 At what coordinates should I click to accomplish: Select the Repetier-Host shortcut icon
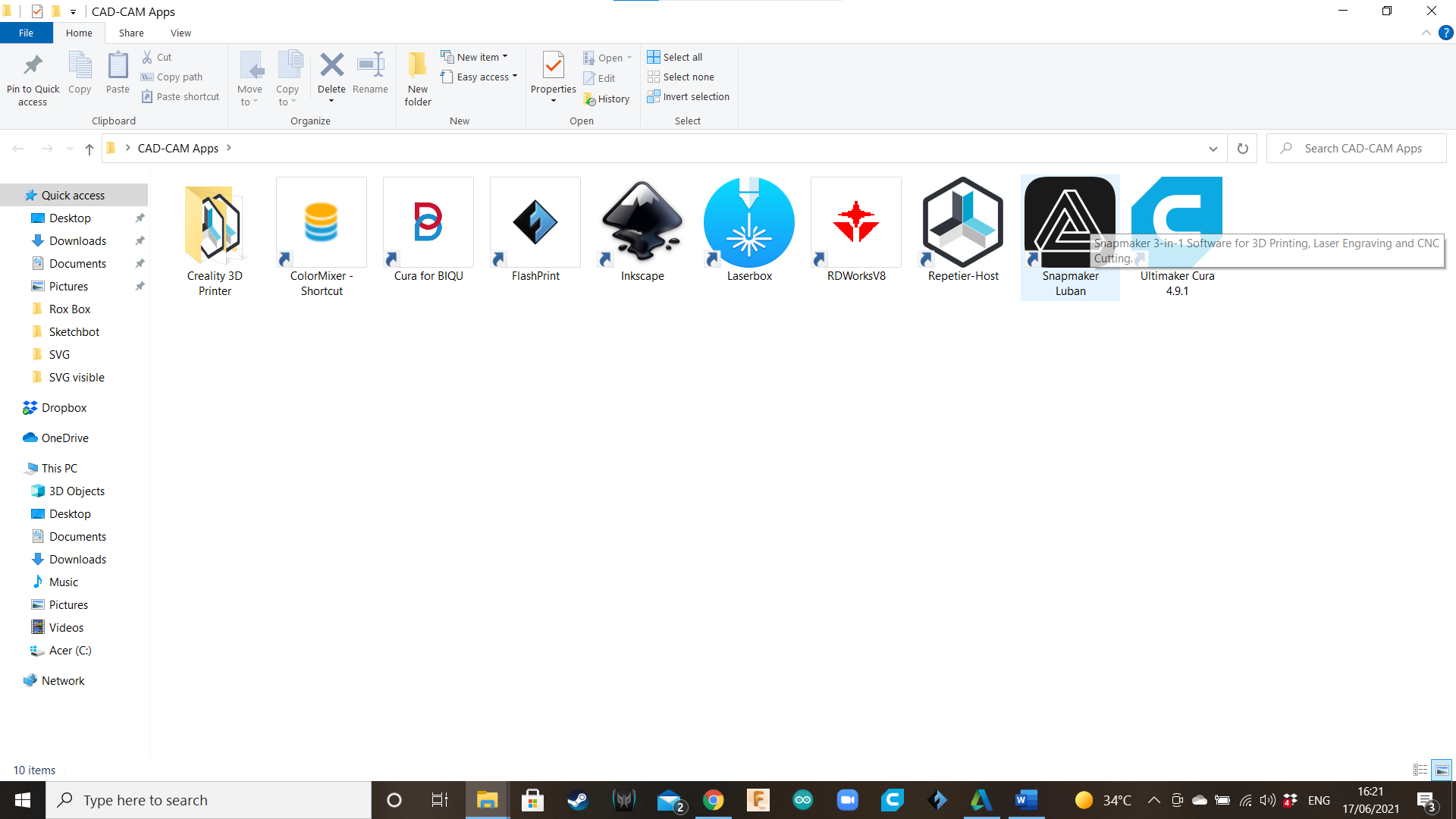pyautogui.click(x=962, y=223)
